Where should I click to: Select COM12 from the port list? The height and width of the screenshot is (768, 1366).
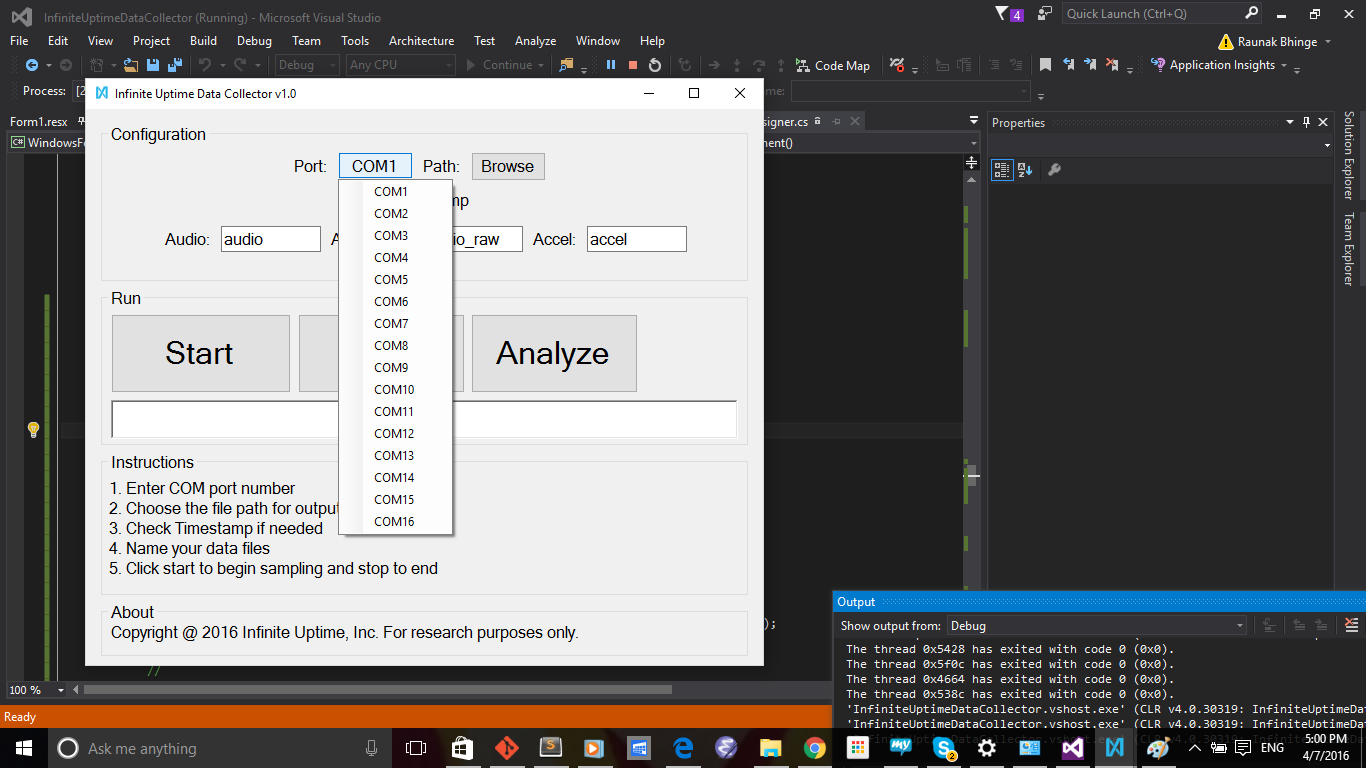pyautogui.click(x=396, y=434)
